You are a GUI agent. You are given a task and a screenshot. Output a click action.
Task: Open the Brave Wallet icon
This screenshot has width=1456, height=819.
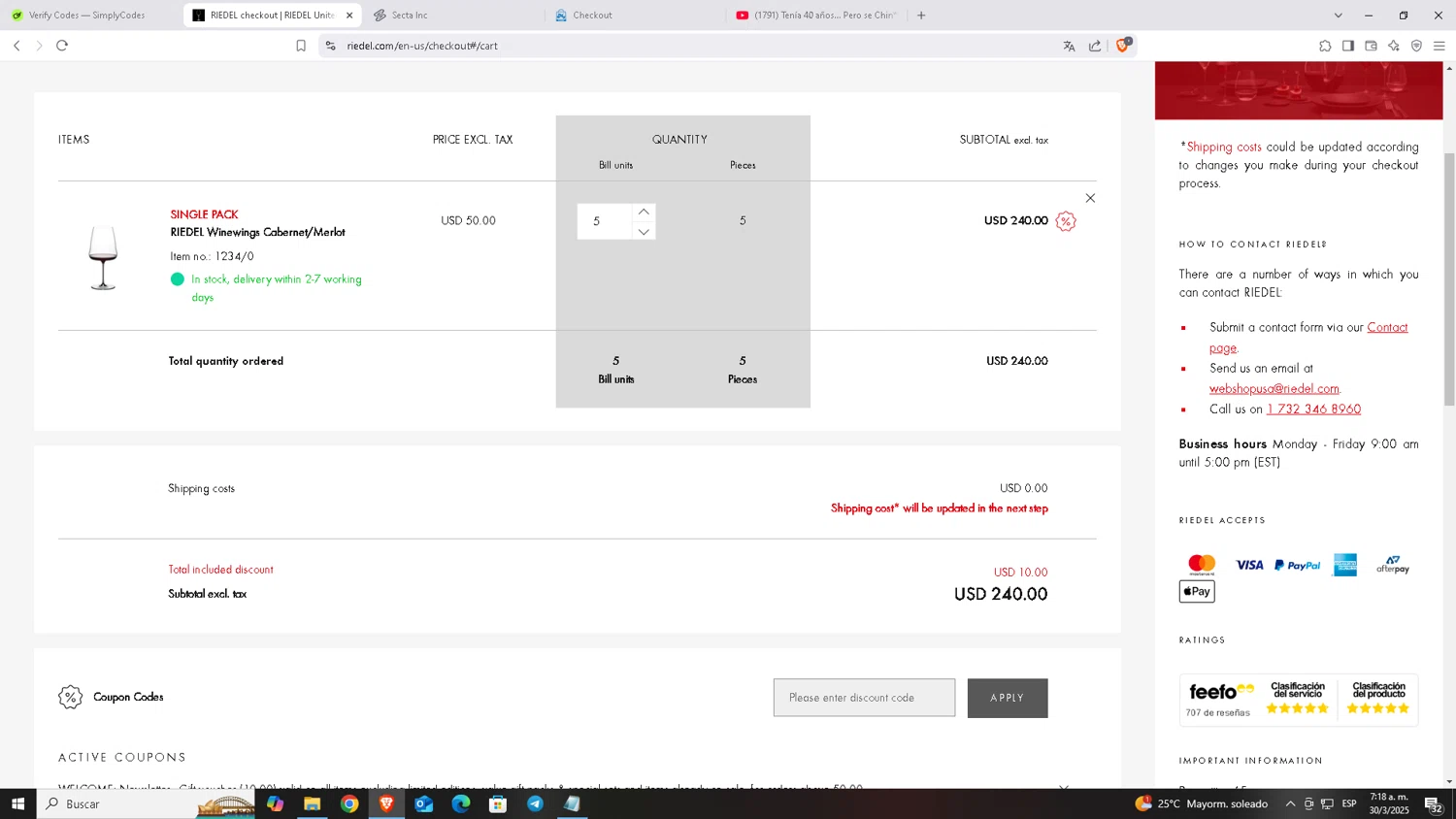click(x=1371, y=46)
